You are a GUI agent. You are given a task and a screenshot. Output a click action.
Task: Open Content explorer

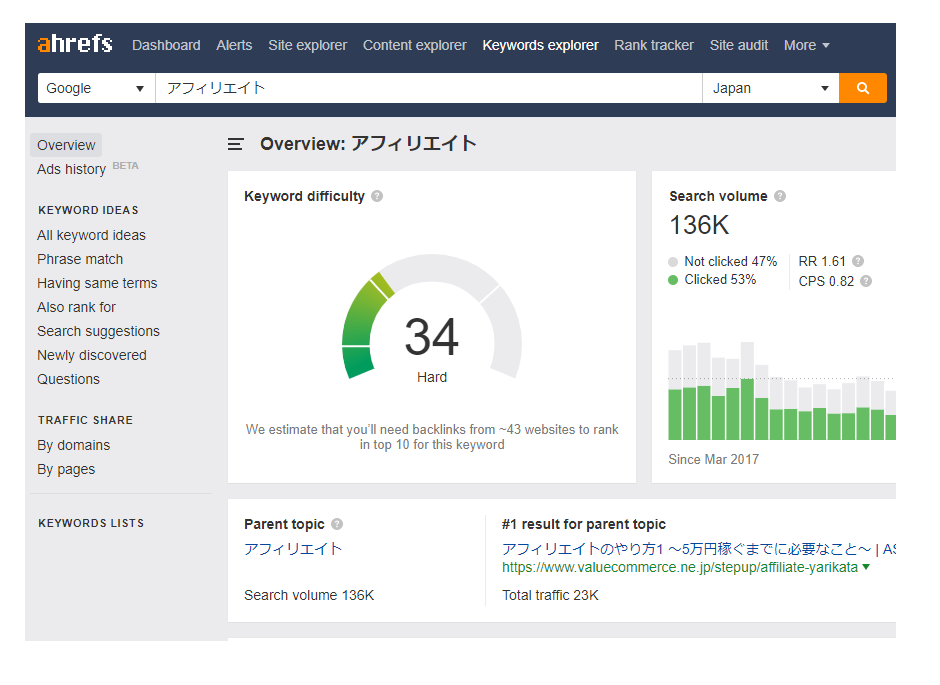click(414, 45)
